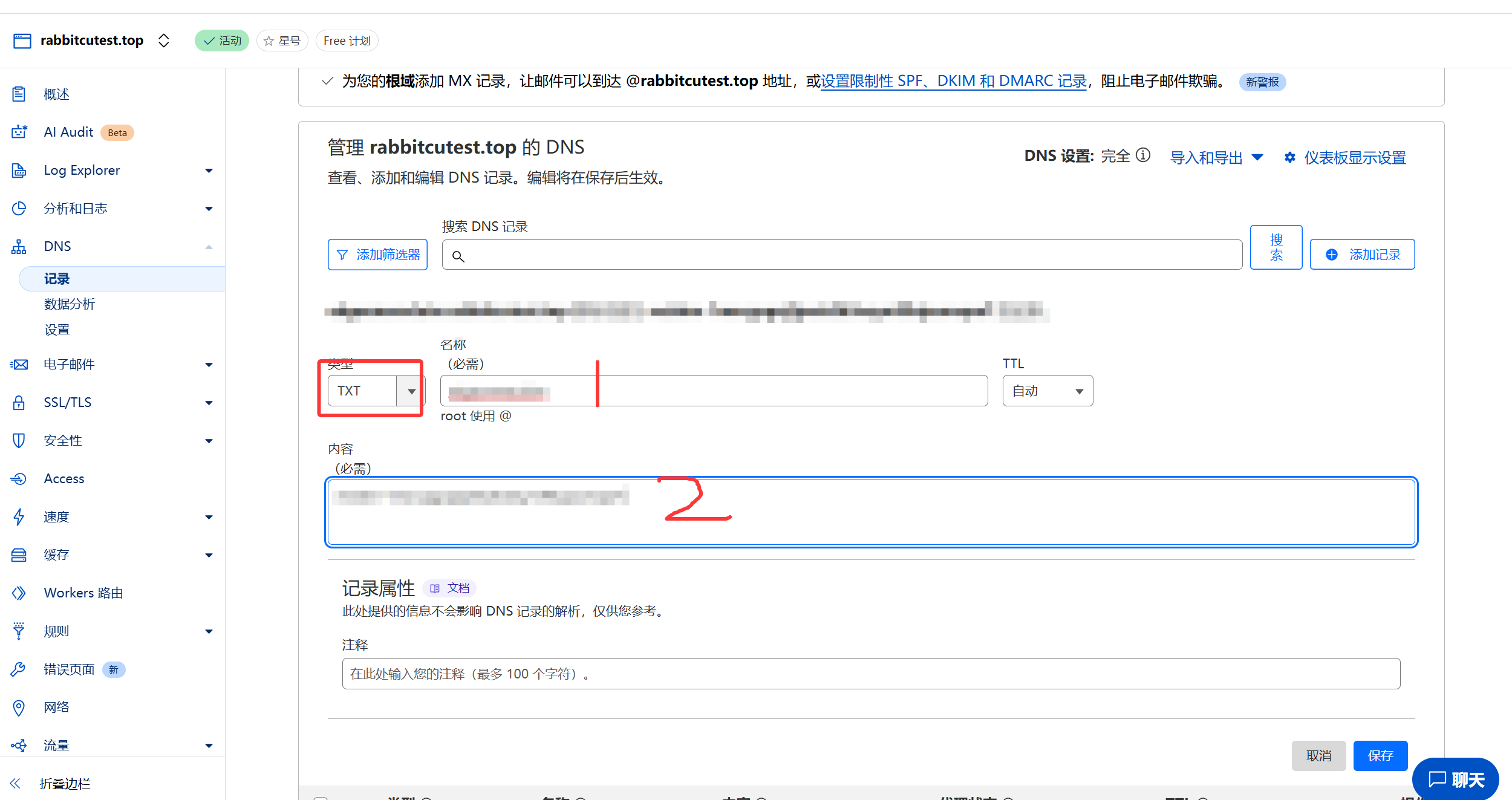Click the Access sidebar icon
The height and width of the screenshot is (800, 1512).
click(x=19, y=479)
